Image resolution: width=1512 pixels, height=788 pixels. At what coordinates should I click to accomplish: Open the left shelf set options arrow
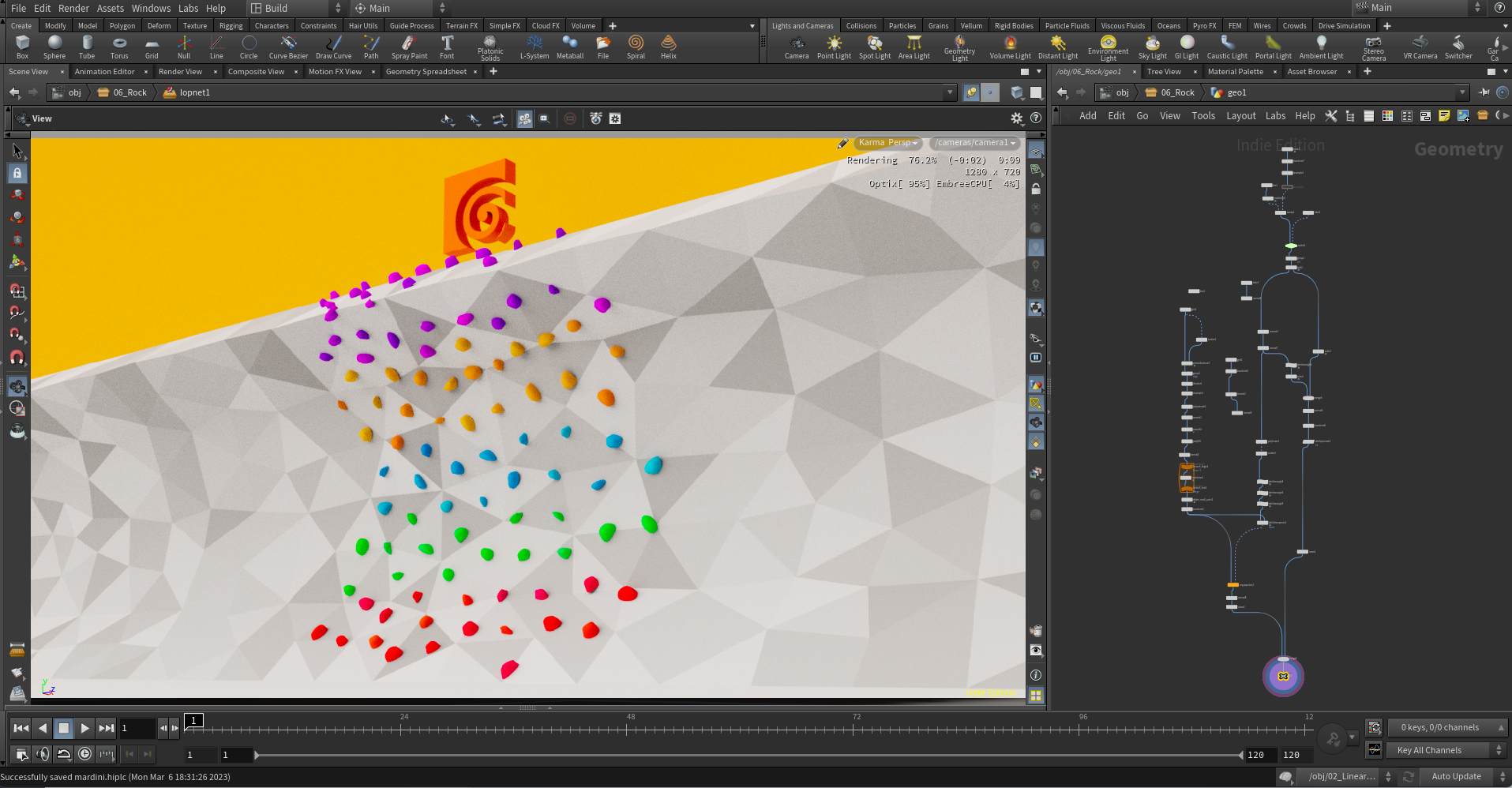(x=752, y=26)
